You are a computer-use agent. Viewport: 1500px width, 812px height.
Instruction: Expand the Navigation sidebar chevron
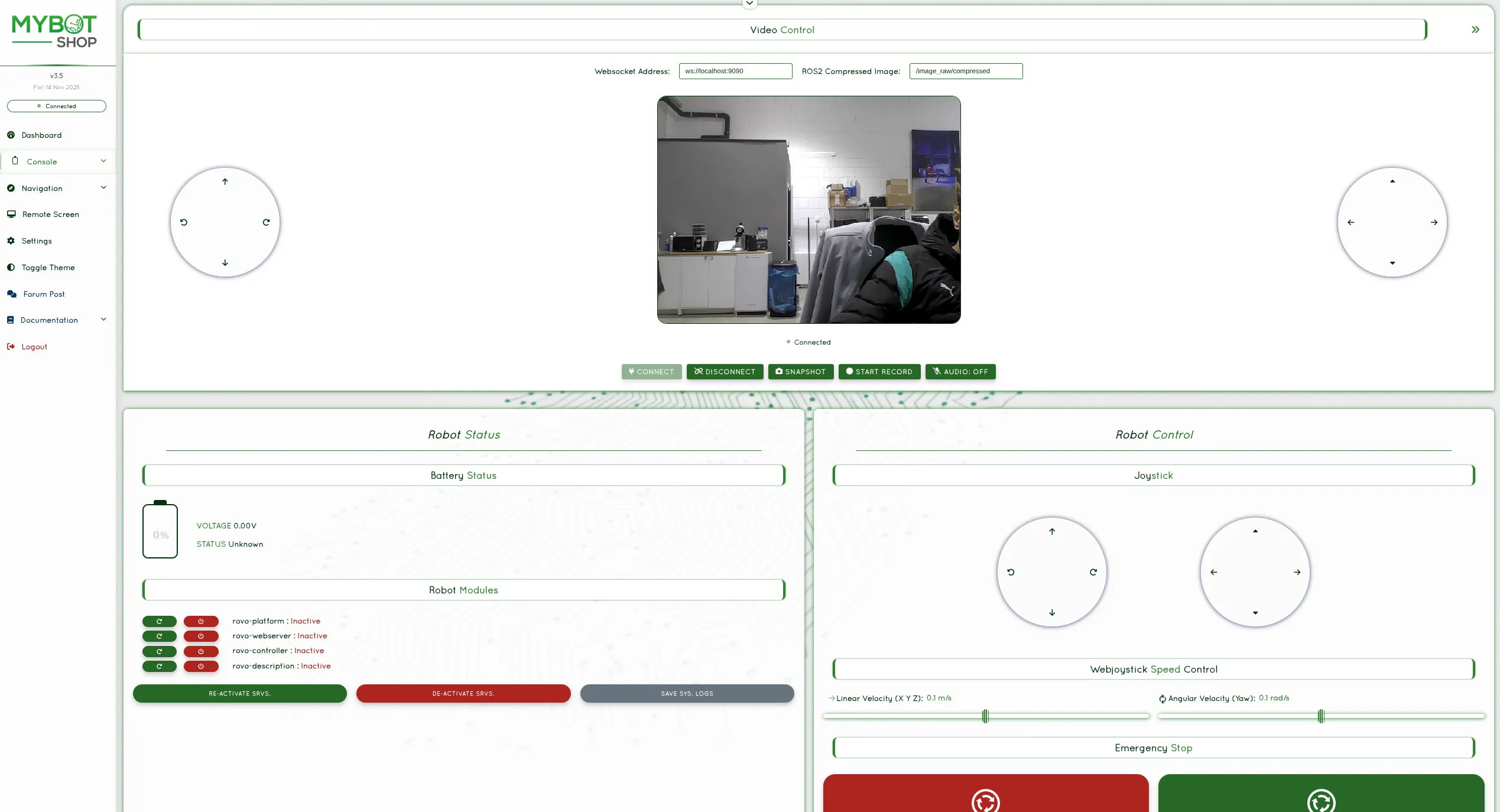pos(103,188)
